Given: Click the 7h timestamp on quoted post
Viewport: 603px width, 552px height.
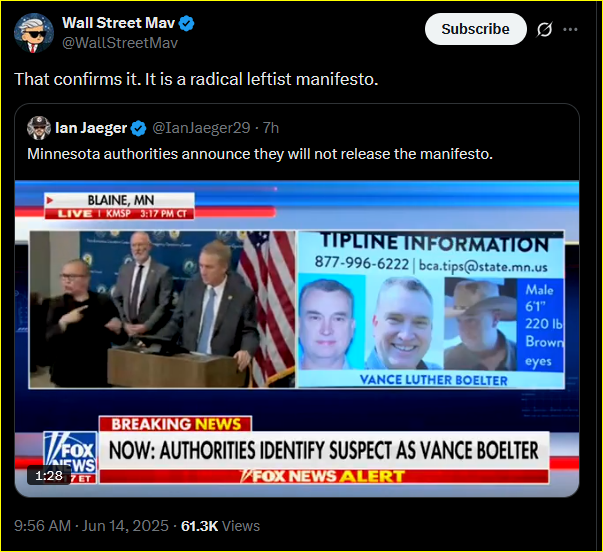Looking at the screenshot, I should pyautogui.click(x=271, y=128).
